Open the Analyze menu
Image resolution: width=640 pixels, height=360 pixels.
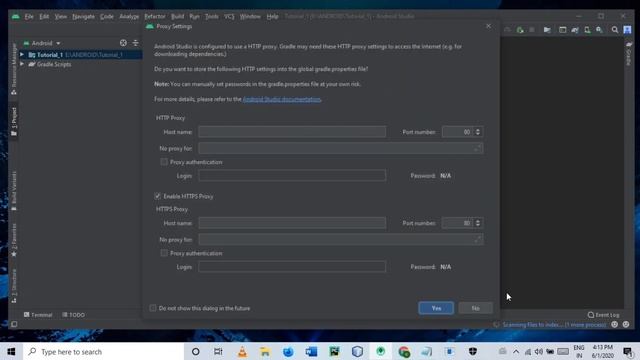[129, 16]
